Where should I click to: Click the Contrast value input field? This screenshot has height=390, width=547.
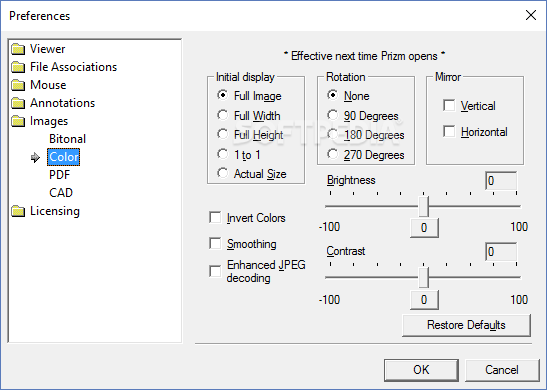[x=501, y=252]
